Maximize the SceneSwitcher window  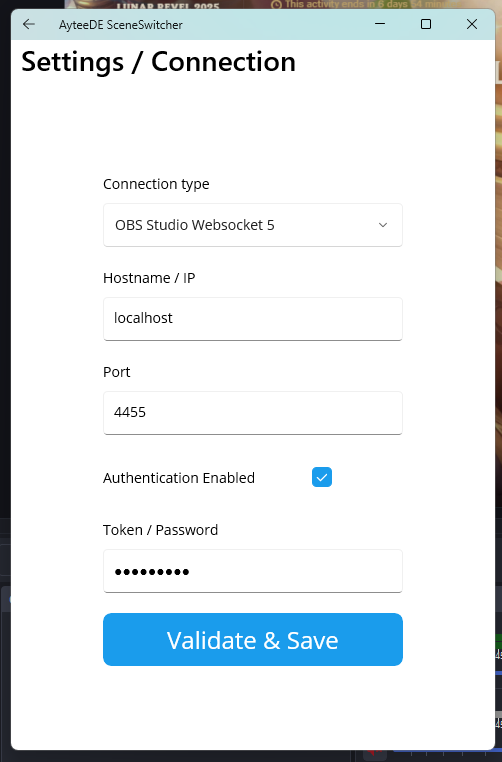pyautogui.click(x=426, y=24)
